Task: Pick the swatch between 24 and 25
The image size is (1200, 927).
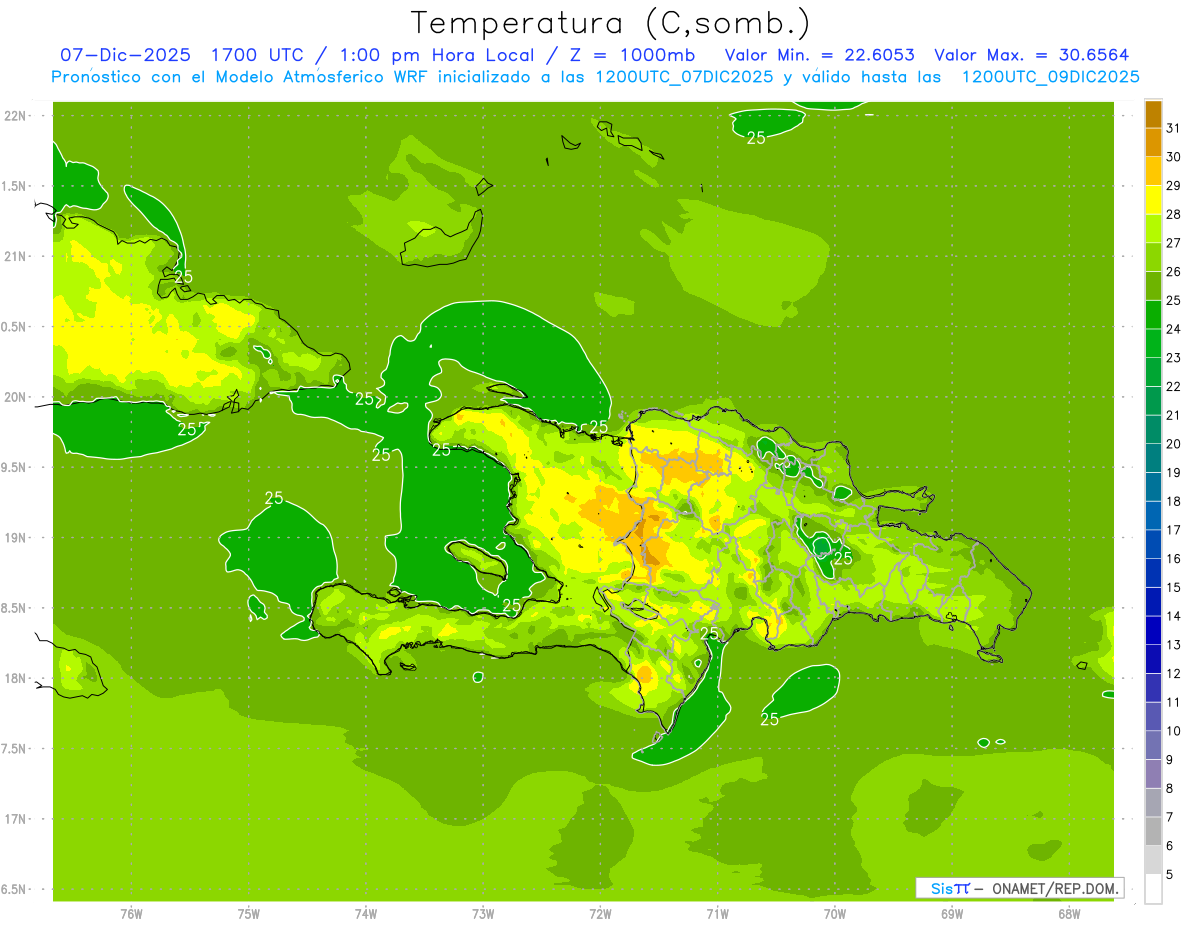Action: pos(1153,315)
